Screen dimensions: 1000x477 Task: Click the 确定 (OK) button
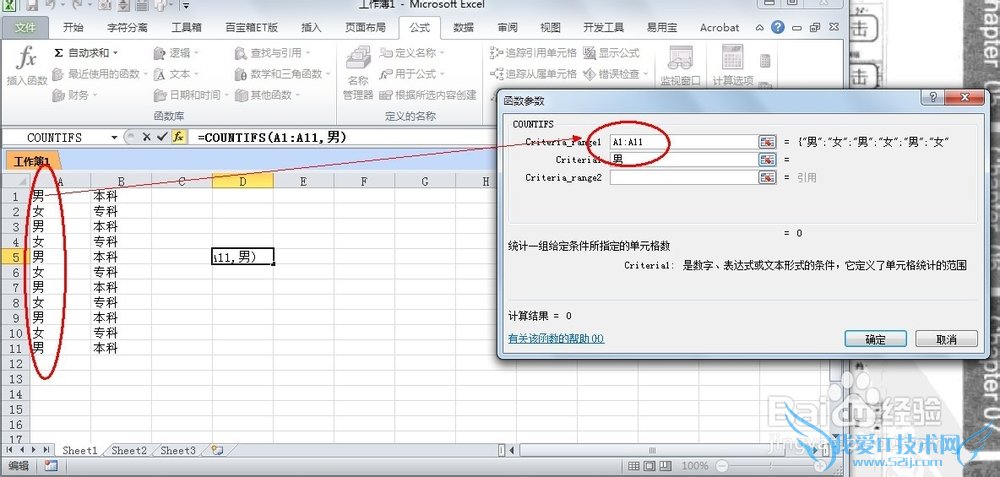coord(875,339)
